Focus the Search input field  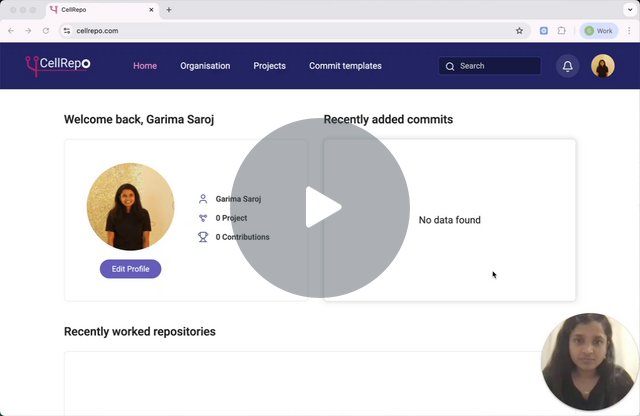(490, 66)
